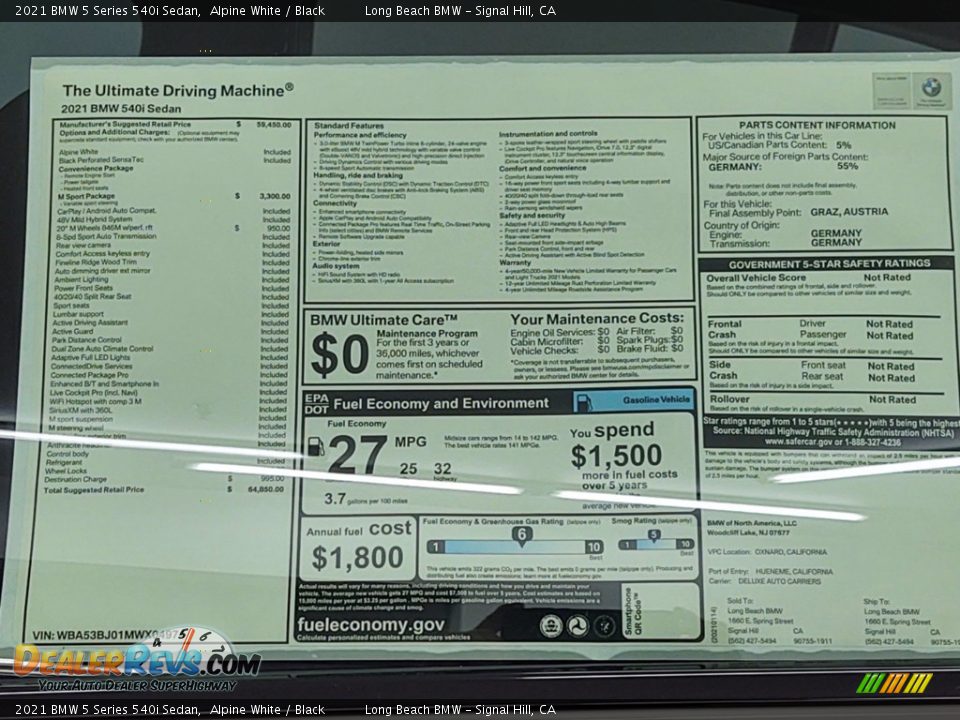Click the 20" M Wheels option row
Image resolution: width=960 pixels, height=720 pixels.
[173, 228]
